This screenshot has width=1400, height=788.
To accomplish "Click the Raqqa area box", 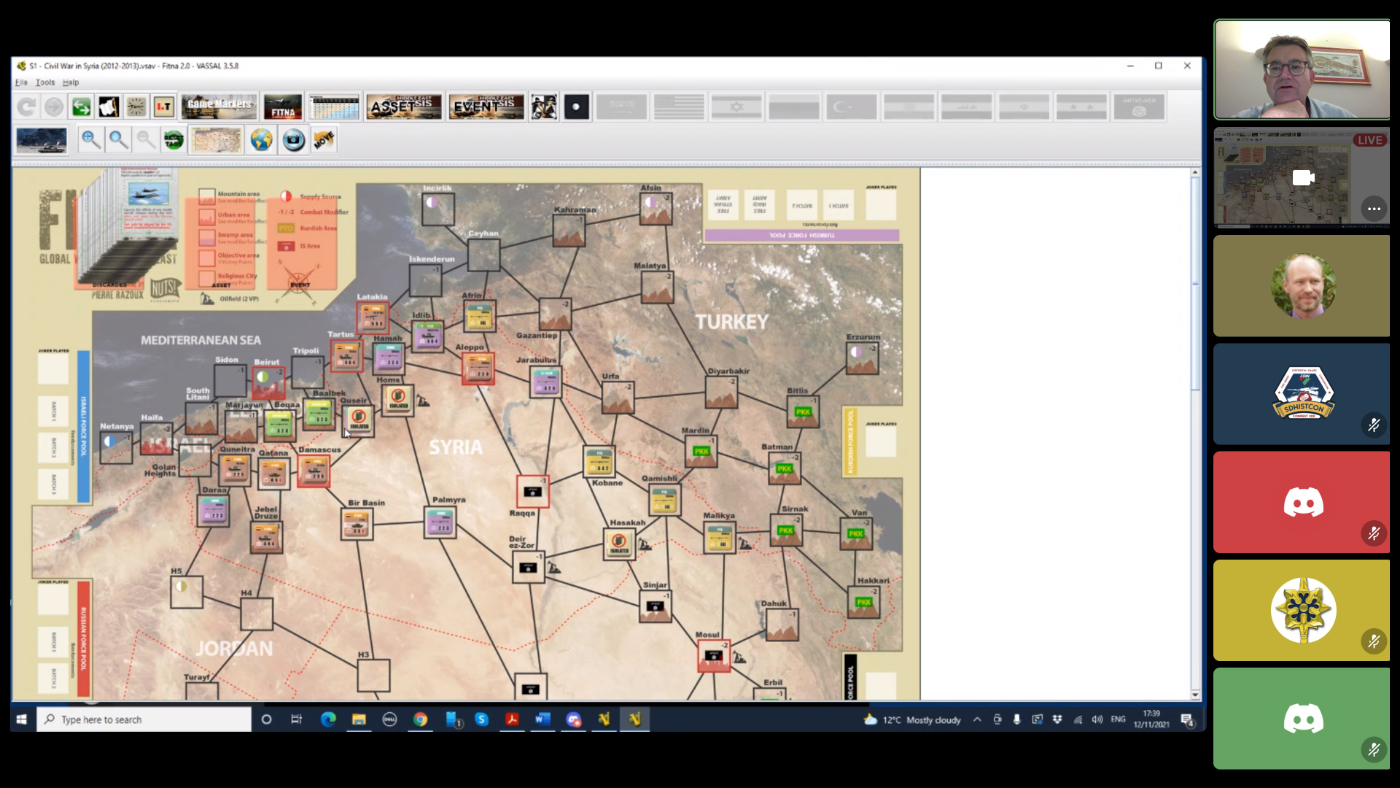I will pos(532,491).
